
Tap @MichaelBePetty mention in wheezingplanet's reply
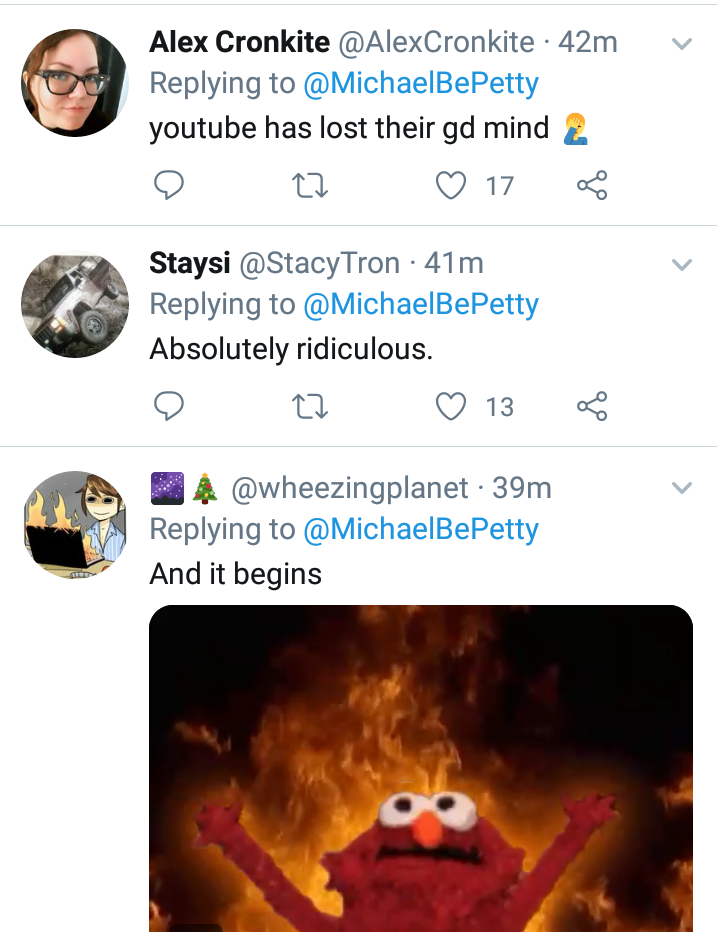[x=421, y=529]
